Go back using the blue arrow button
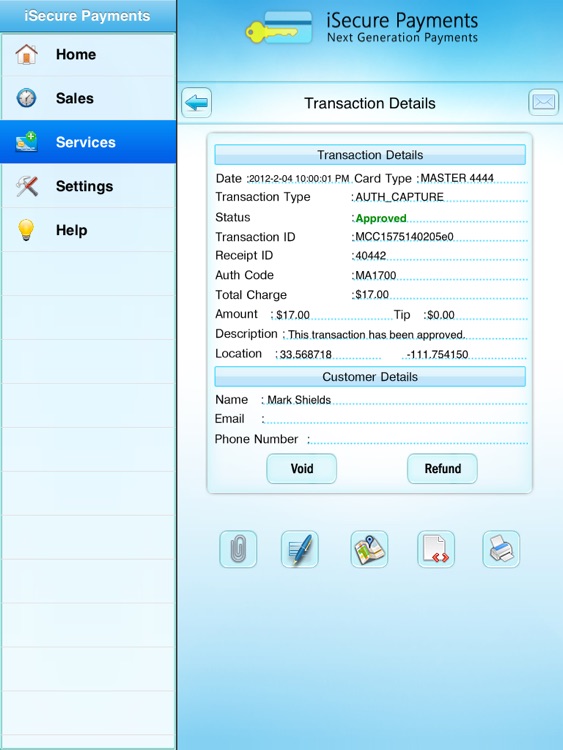The height and width of the screenshot is (750, 563). tap(196, 102)
